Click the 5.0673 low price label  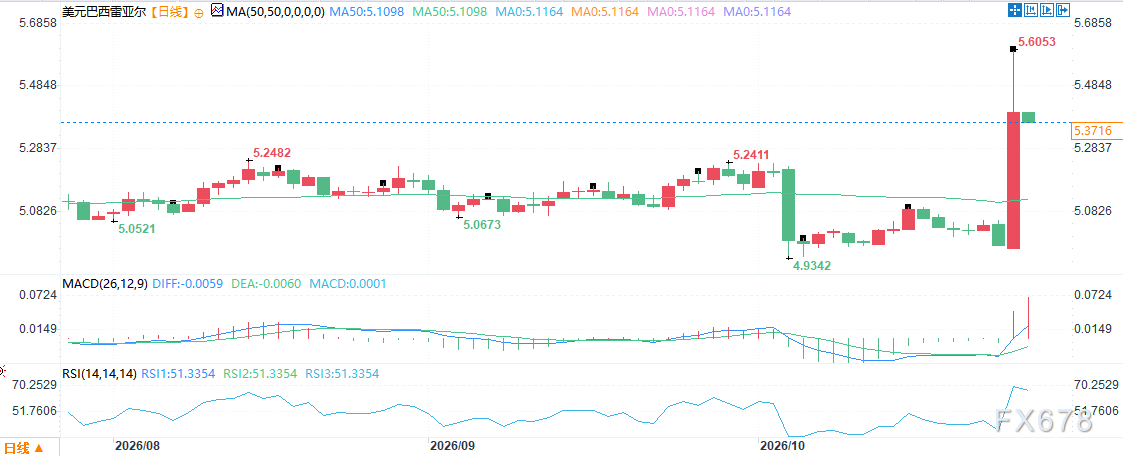(482, 224)
